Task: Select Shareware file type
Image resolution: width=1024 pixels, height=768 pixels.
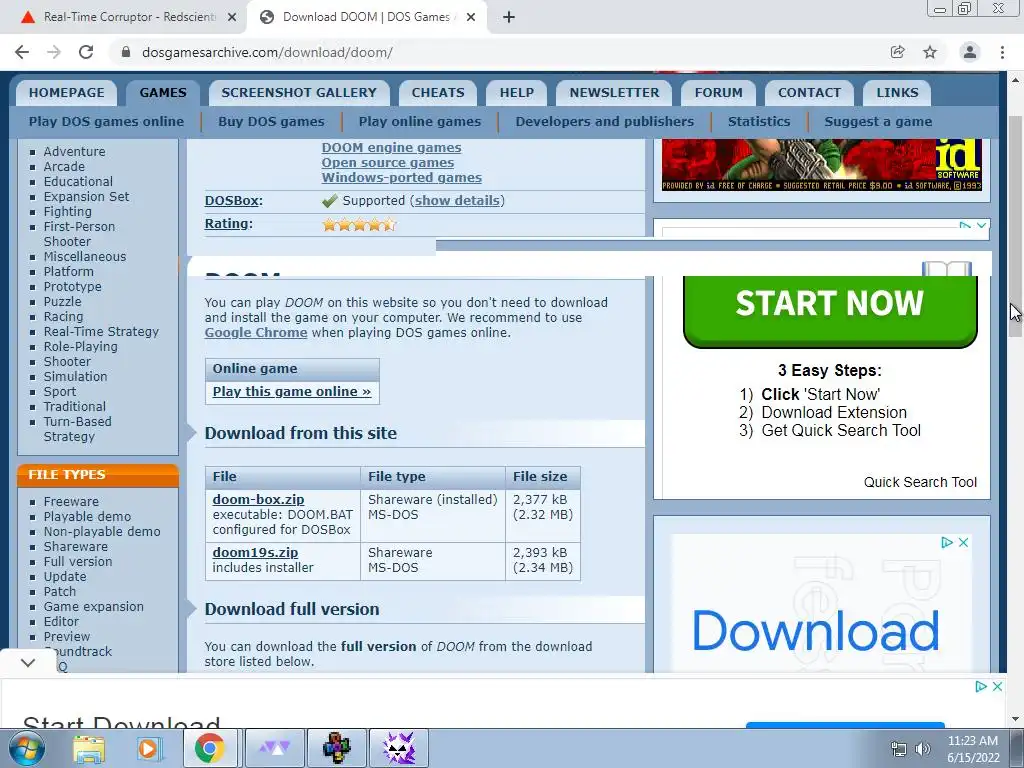Action: pos(76,547)
